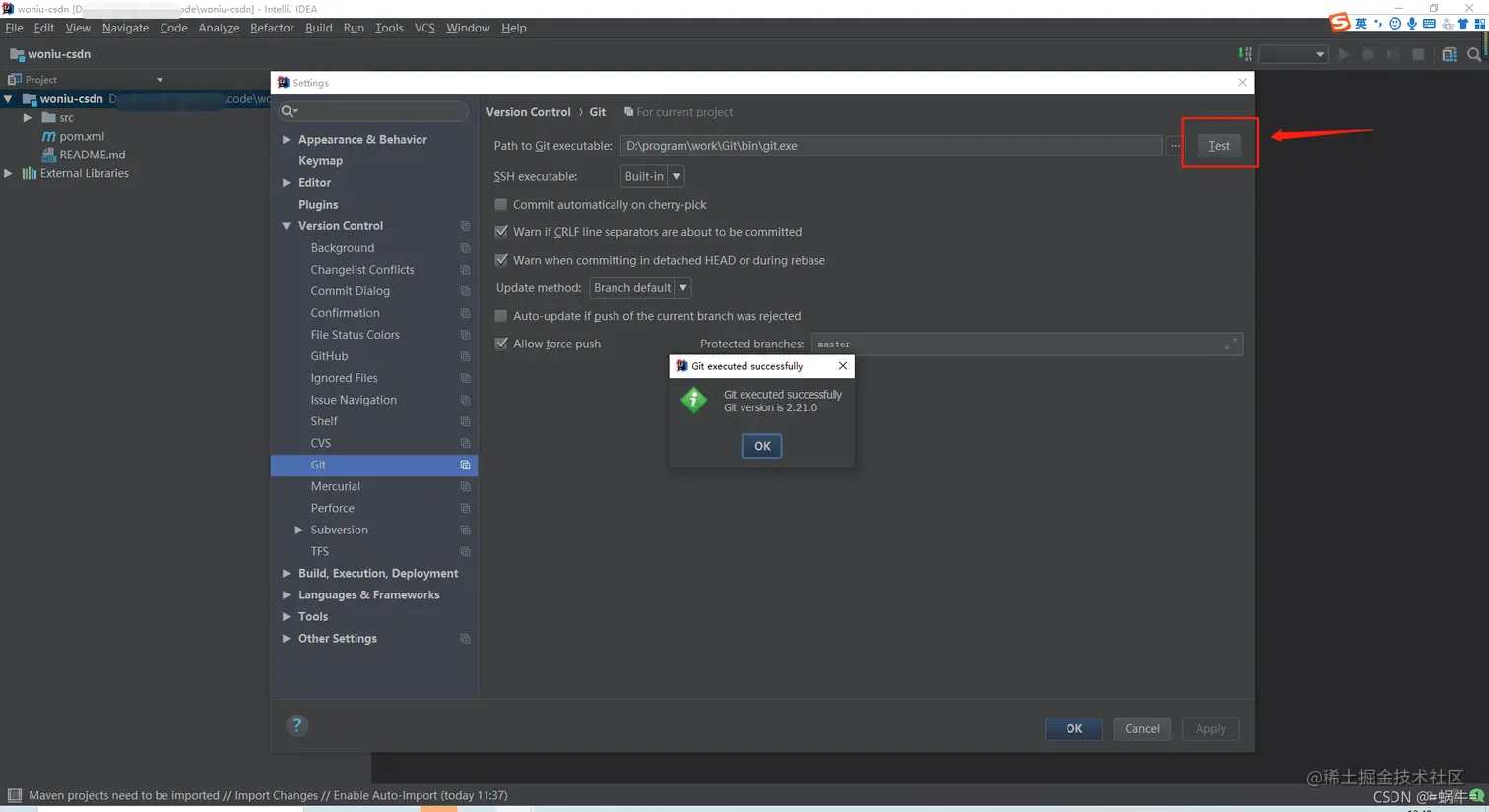Select Changelist Conflicts setting

click(362, 270)
